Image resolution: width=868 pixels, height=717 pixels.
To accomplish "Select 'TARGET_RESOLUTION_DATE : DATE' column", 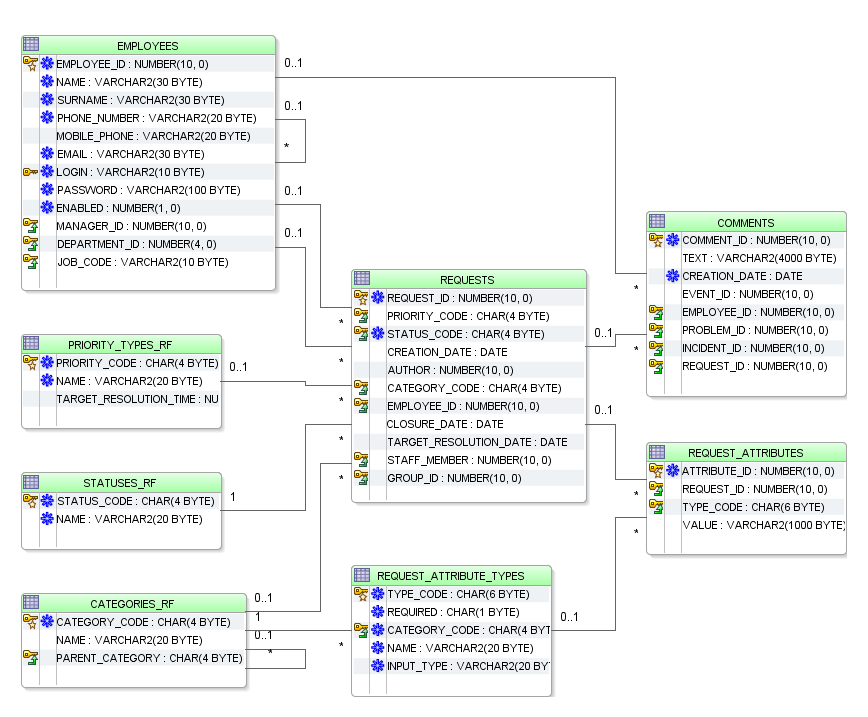I will point(477,442).
